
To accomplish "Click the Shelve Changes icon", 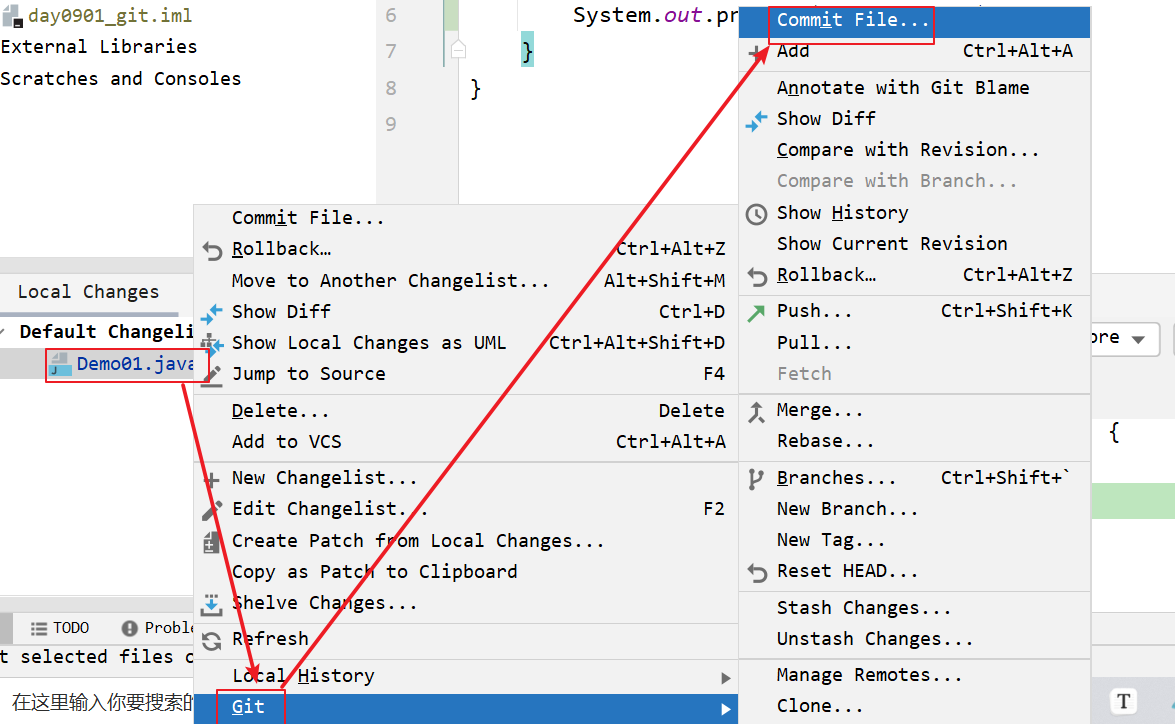I will tap(212, 604).
